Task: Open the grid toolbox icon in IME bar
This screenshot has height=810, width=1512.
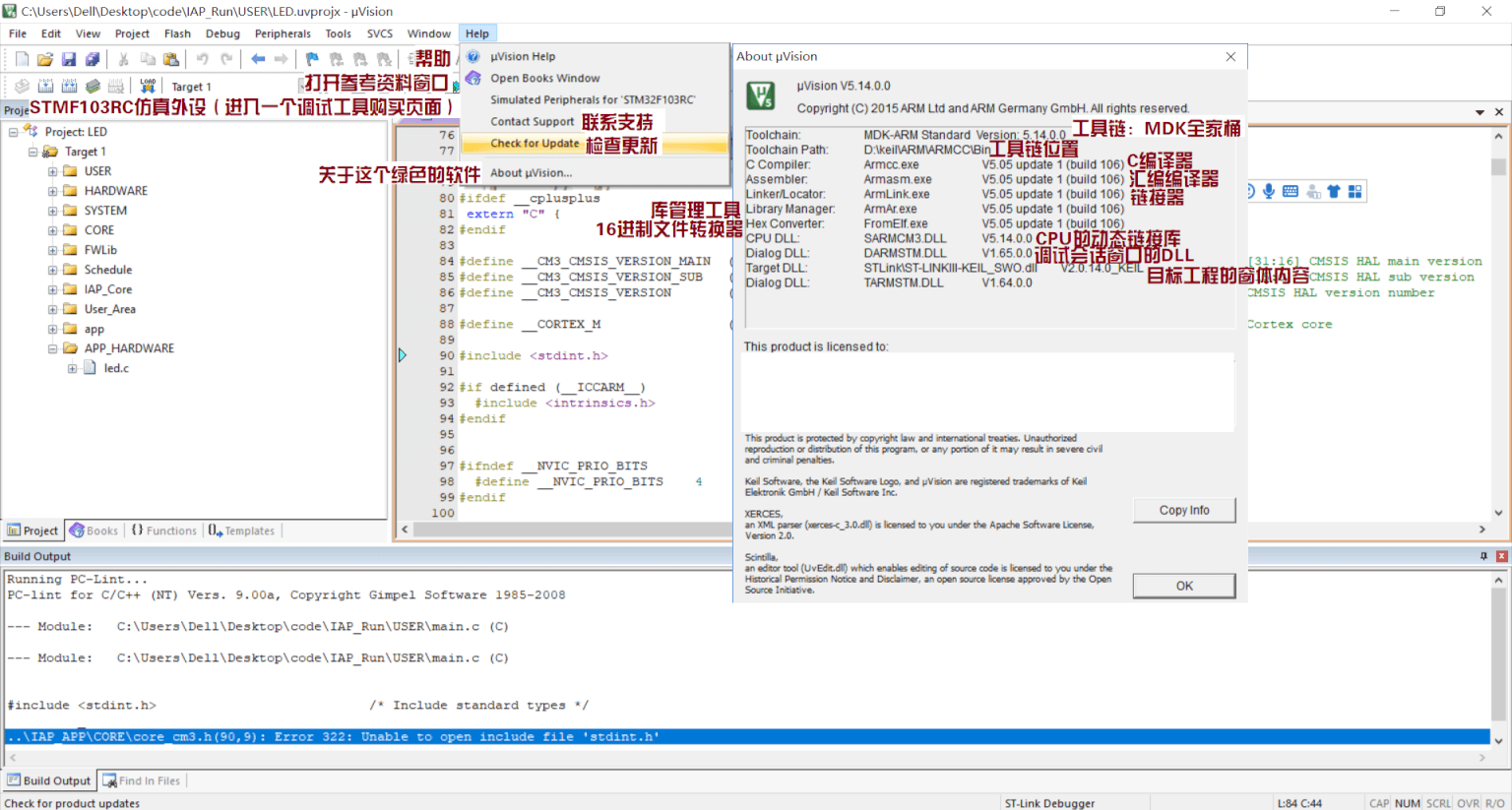Action: [1355, 191]
